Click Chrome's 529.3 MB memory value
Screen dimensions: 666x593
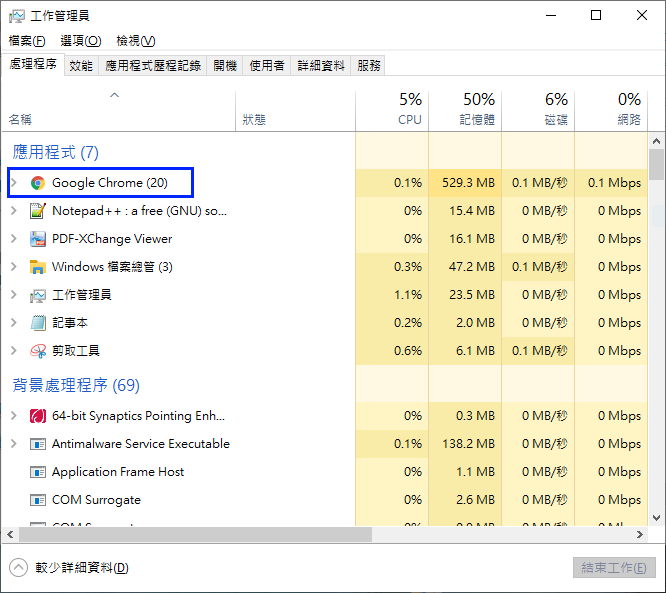tap(468, 183)
